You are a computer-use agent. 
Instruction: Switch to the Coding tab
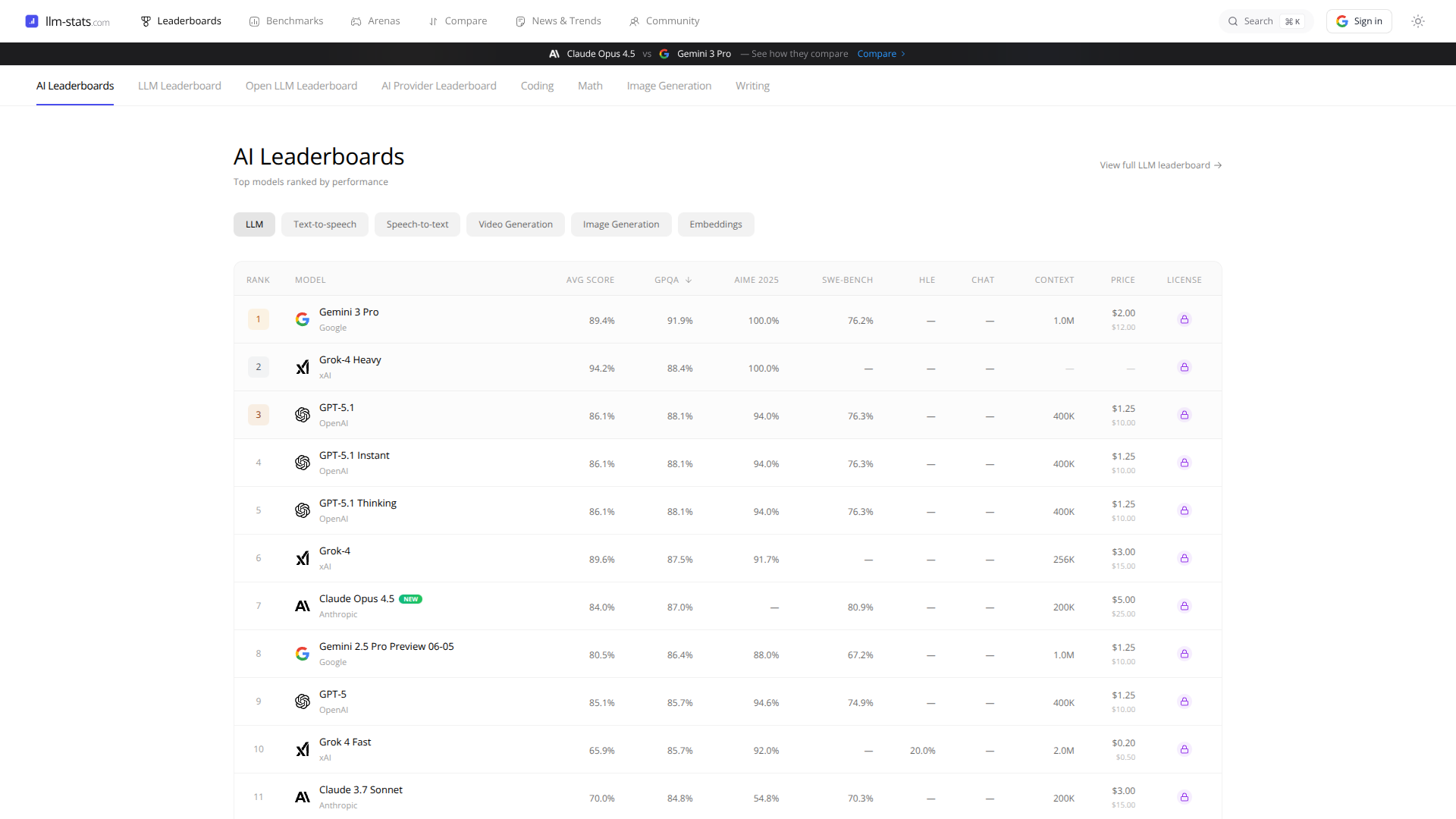[x=537, y=85]
